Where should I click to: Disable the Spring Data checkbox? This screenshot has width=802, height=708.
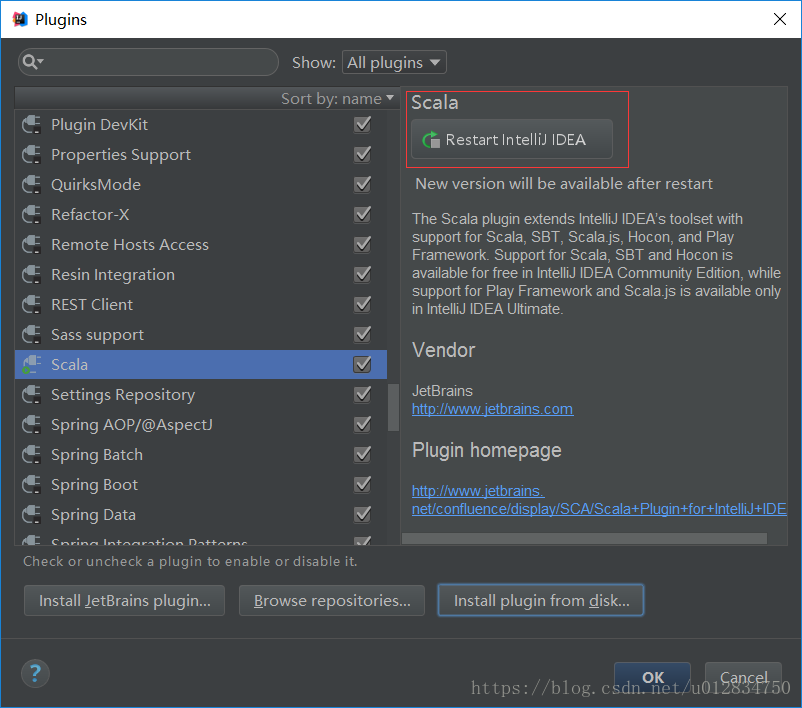362,515
